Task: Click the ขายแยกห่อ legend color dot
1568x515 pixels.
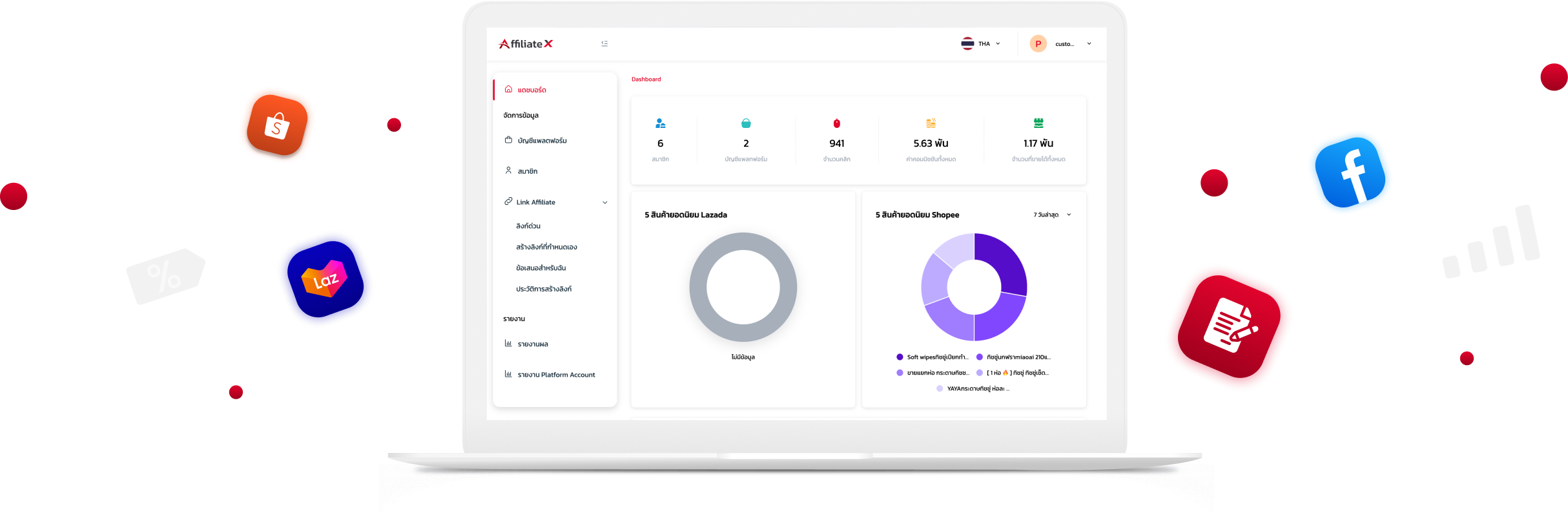Action: [x=900, y=372]
